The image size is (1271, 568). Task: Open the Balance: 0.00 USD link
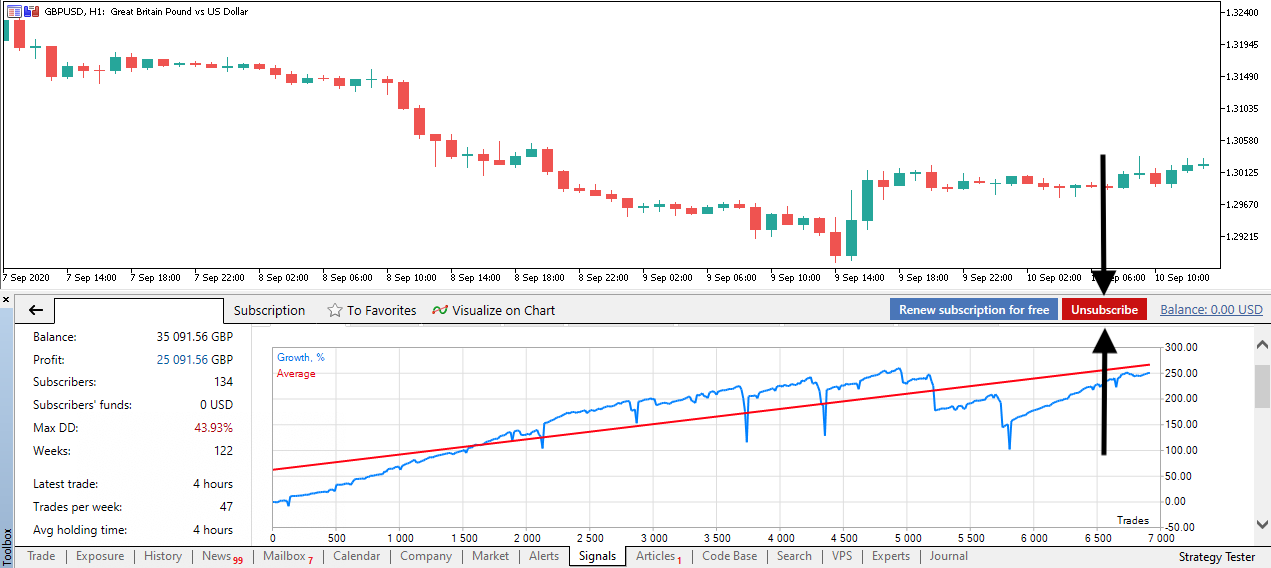click(1211, 310)
